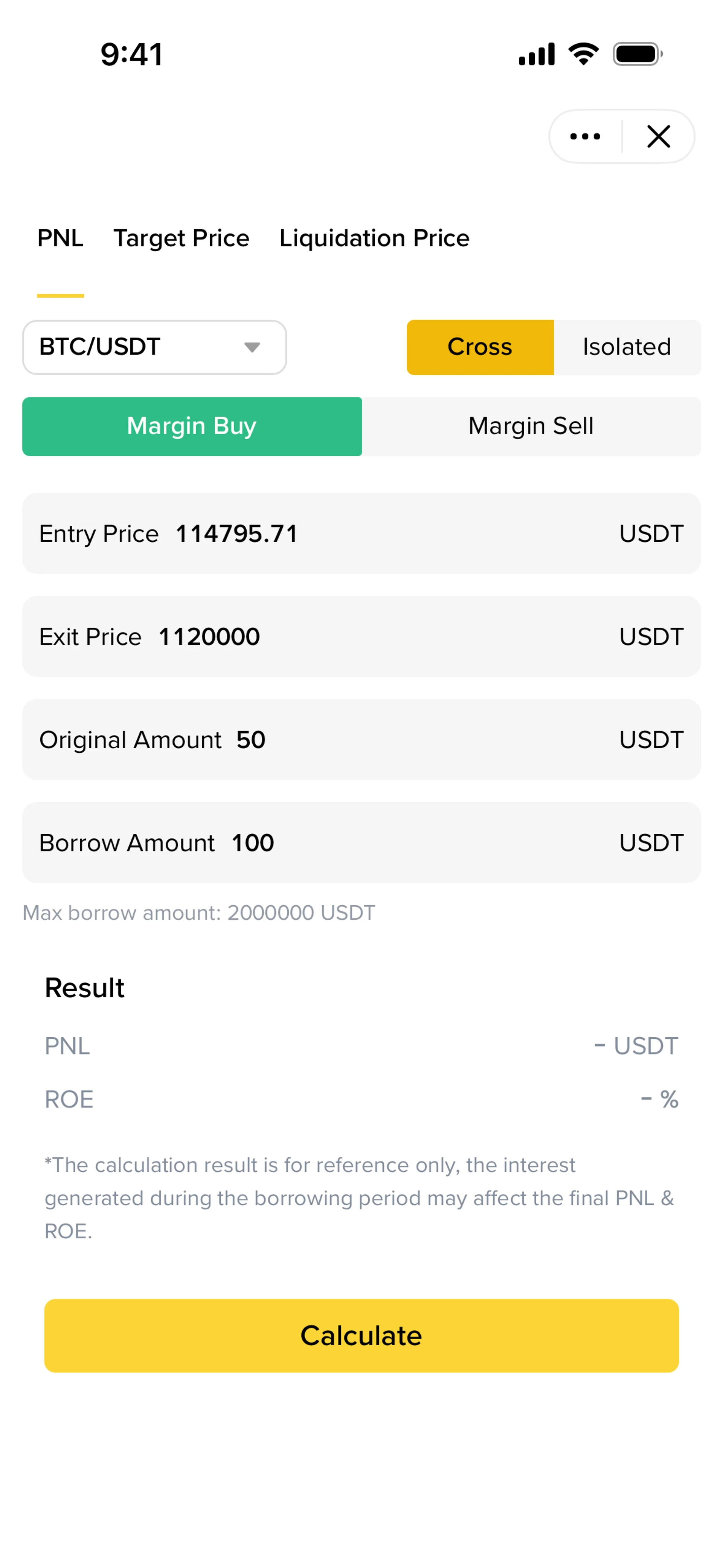
Task: Open the PNL tab
Action: click(x=60, y=238)
